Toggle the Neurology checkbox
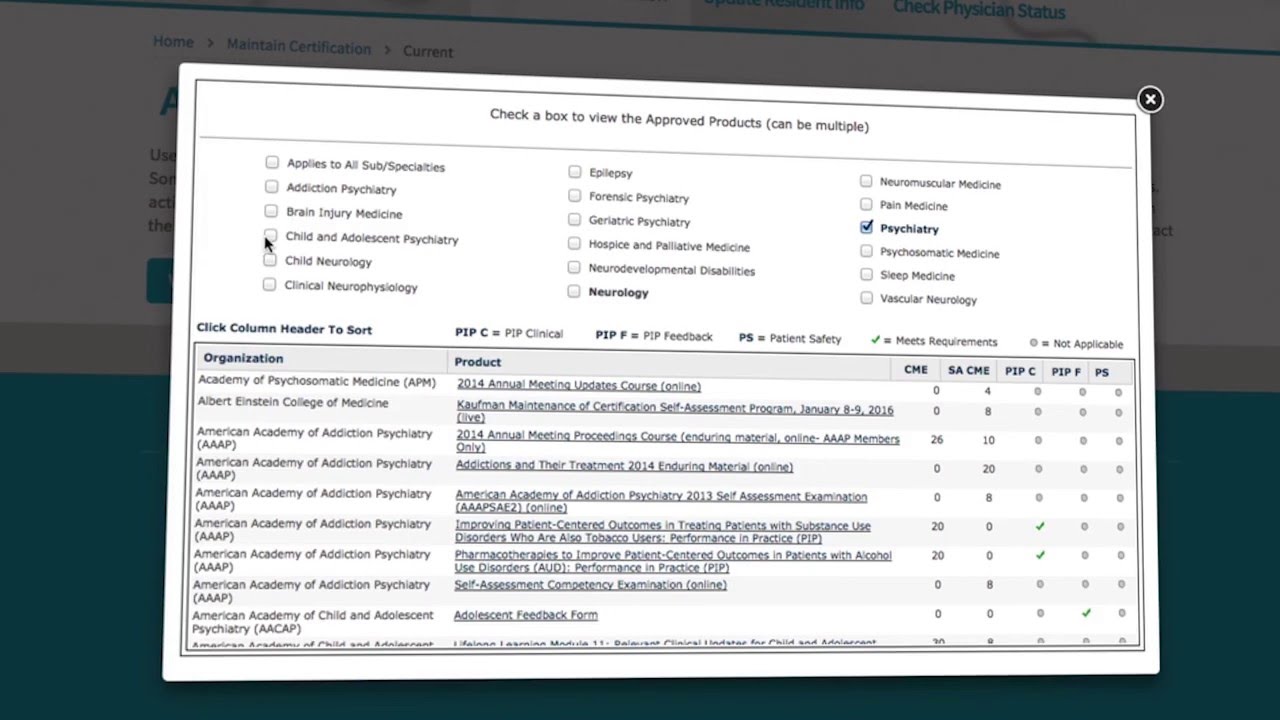 click(573, 292)
